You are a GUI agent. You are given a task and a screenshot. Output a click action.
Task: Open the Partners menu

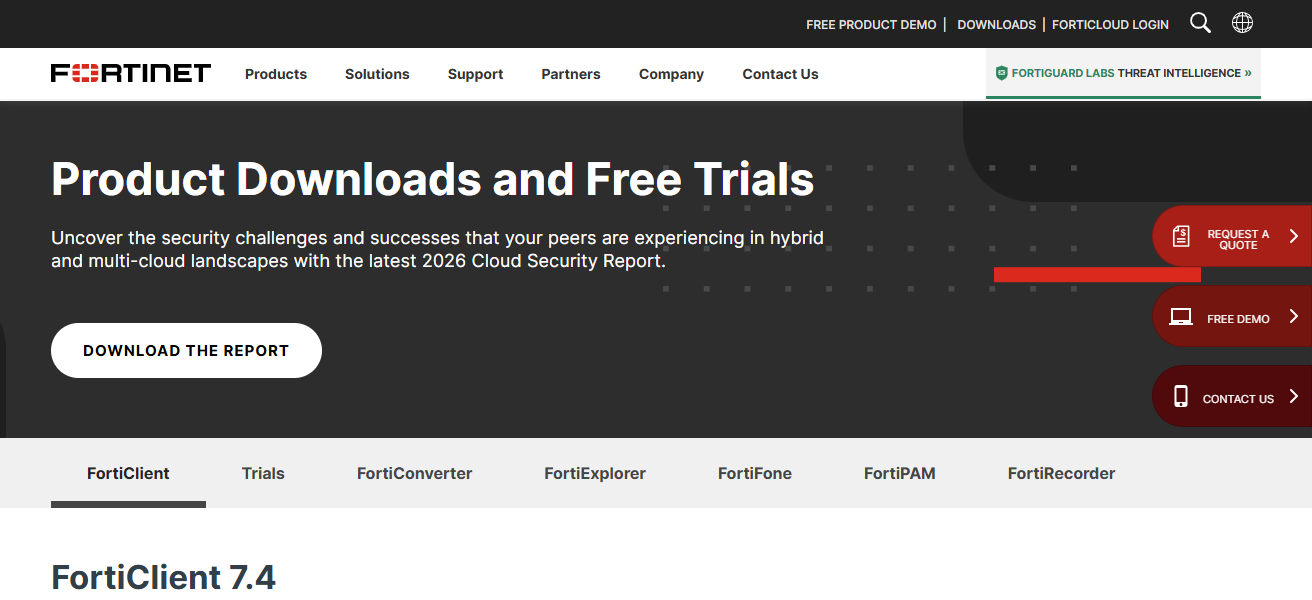click(571, 74)
